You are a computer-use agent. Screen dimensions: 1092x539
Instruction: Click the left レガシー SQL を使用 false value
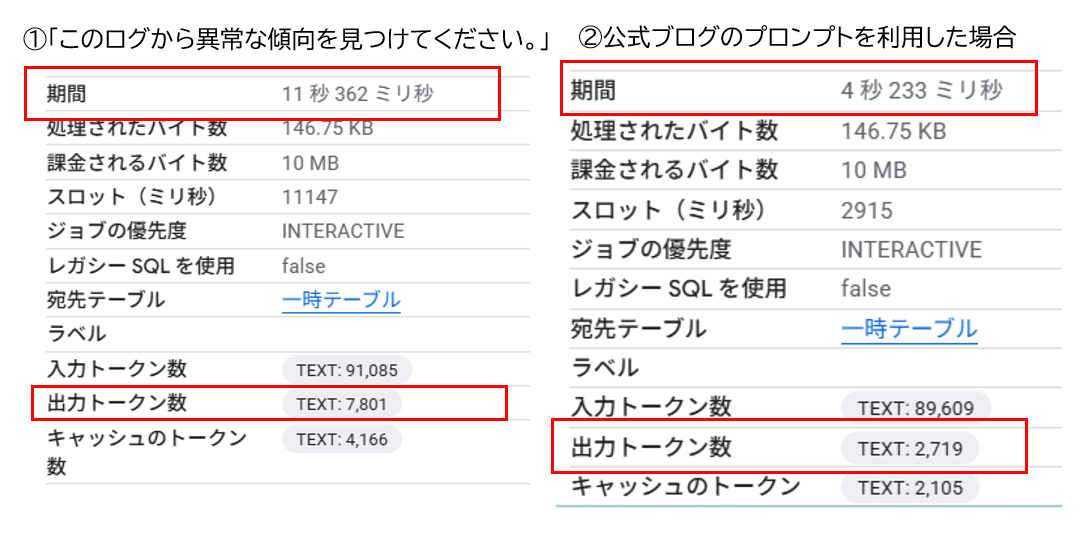tap(304, 266)
